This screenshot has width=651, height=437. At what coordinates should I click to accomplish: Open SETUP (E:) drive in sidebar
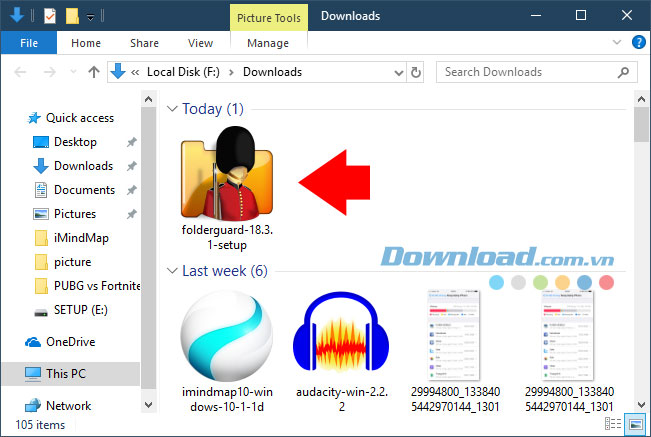point(71,310)
